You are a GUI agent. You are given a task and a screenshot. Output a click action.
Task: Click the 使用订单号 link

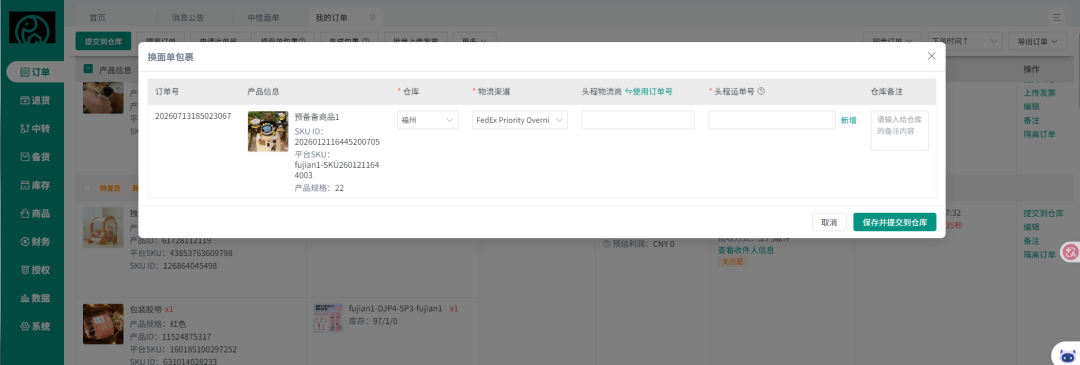649,91
